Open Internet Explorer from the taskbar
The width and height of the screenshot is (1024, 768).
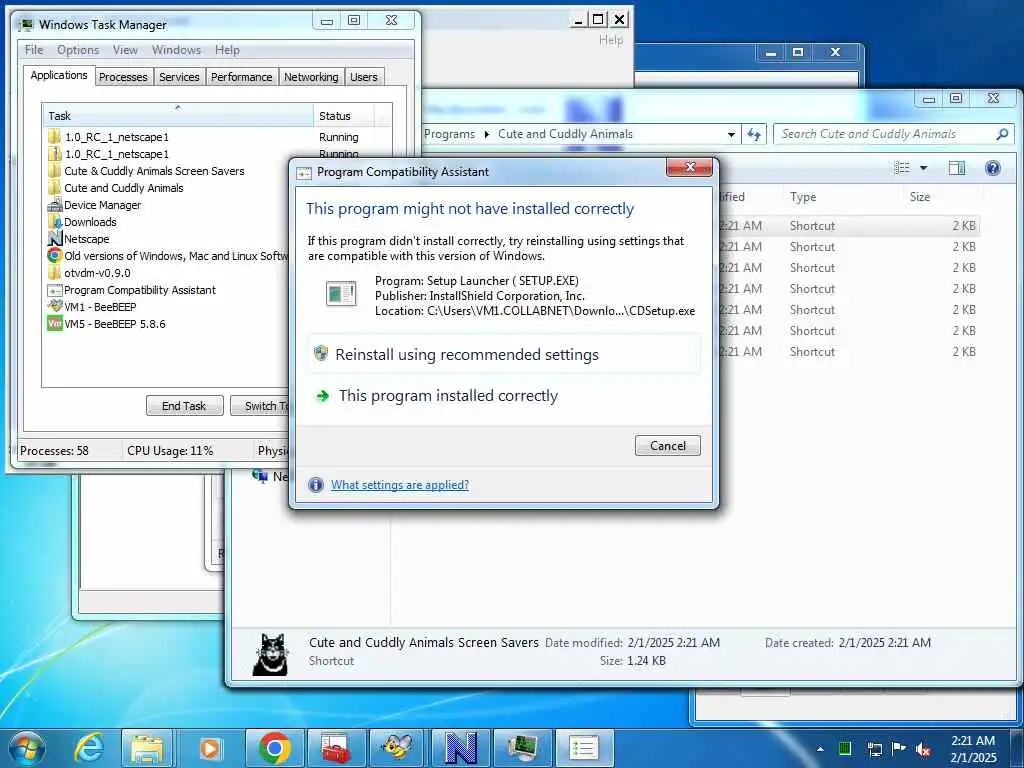point(89,748)
